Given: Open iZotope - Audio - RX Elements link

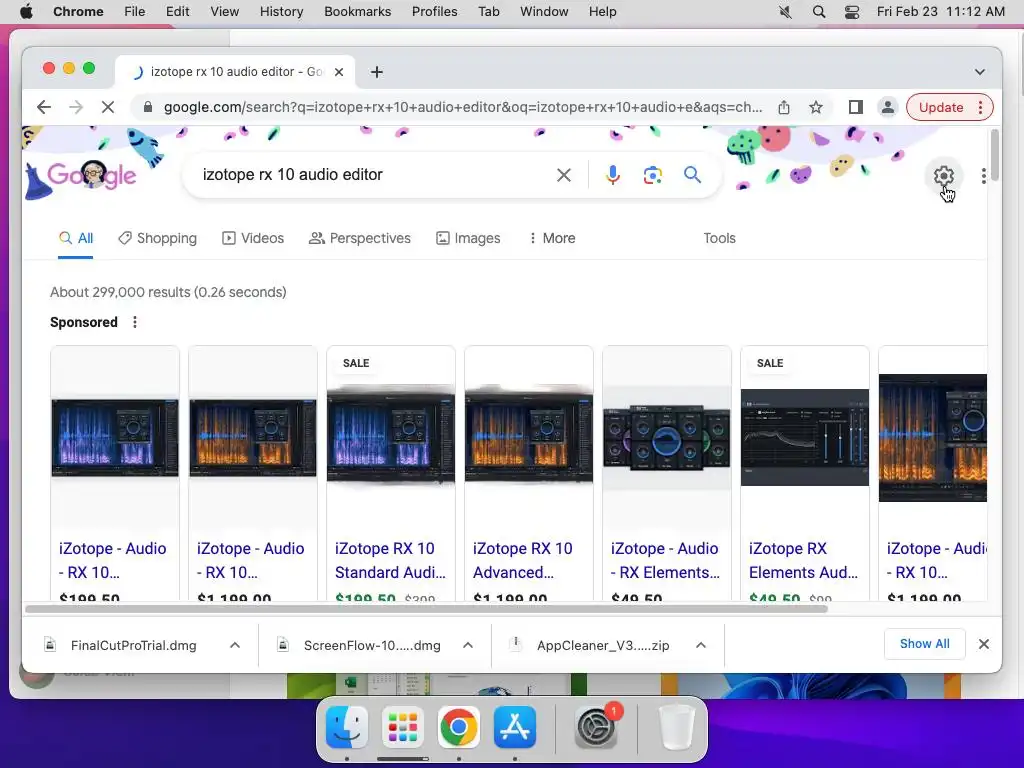Looking at the screenshot, I should 665,560.
